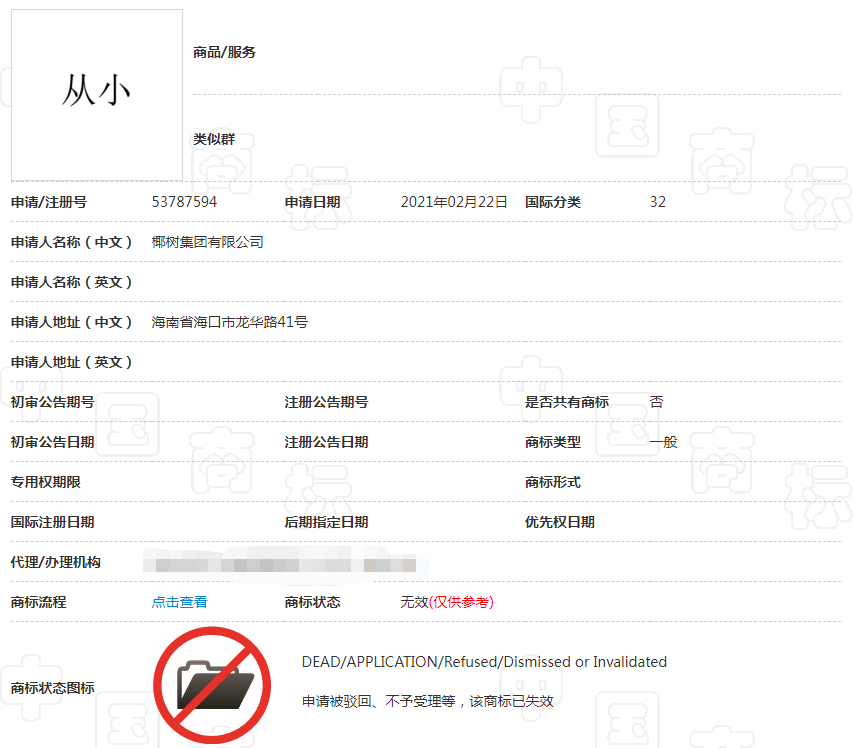Click the 商标状态 label

point(313,602)
